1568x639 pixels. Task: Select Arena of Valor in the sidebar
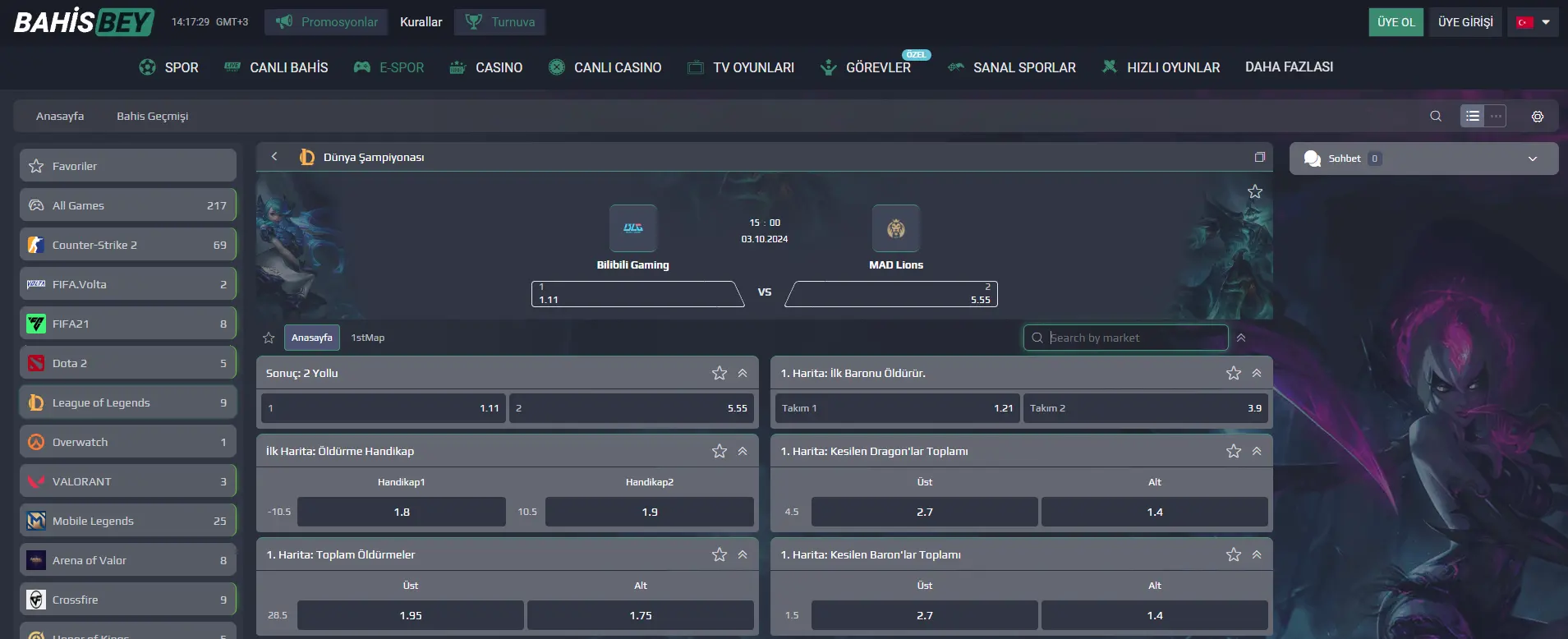click(128, 559)
